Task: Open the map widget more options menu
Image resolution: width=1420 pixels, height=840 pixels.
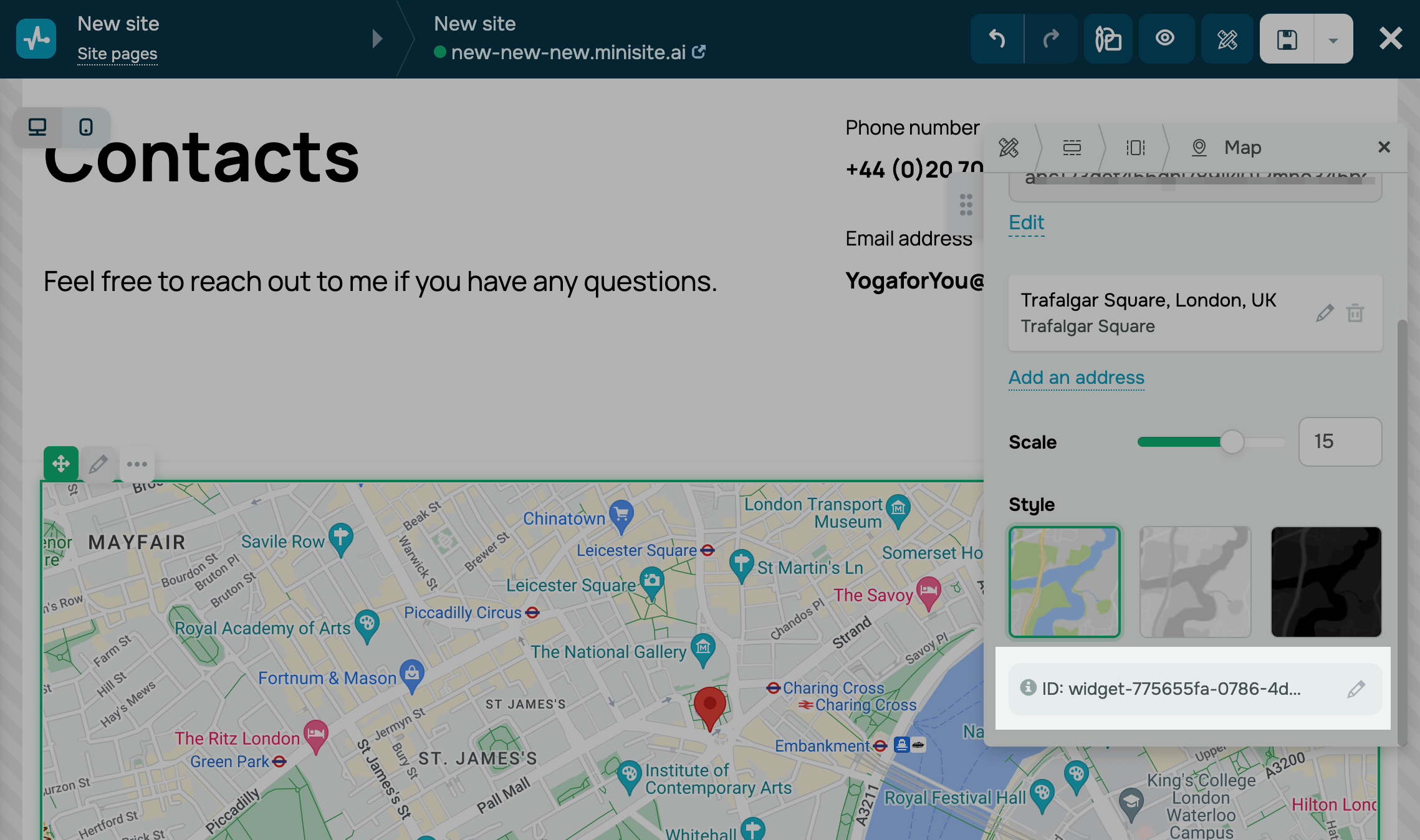Action: pyautogui.click(x=137, y=464)
